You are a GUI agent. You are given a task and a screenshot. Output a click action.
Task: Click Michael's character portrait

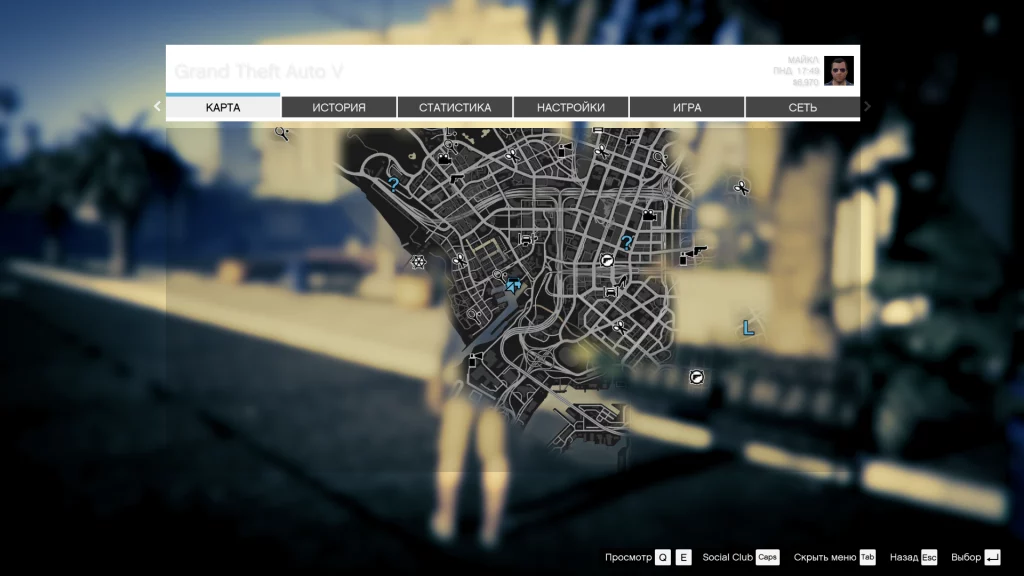click(839, 71)
